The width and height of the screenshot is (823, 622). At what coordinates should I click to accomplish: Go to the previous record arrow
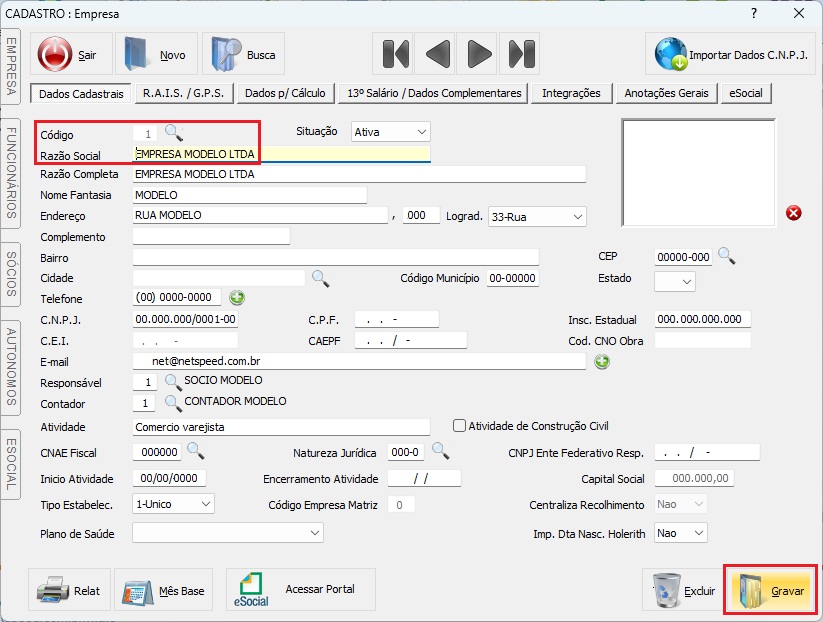point(438,54)
